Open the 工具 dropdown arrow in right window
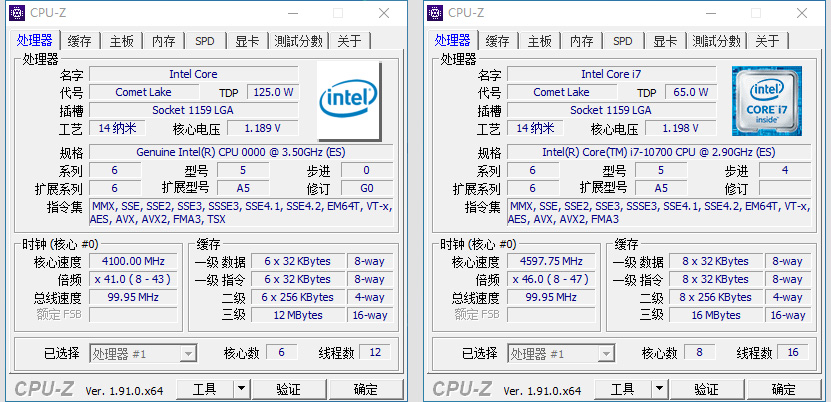 (659, 389)
